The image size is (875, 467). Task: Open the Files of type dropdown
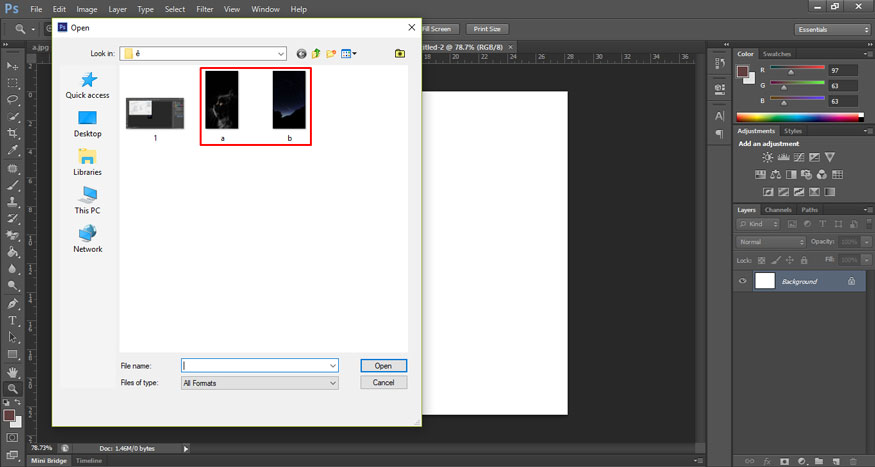(333, 383)
